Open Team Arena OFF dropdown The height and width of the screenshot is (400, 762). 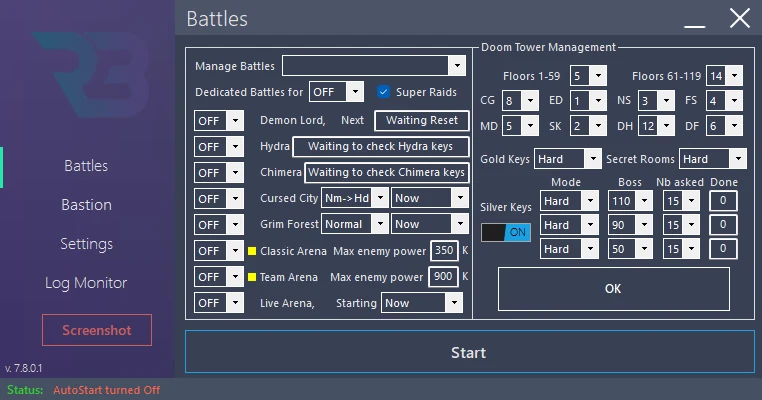(219, 277)
